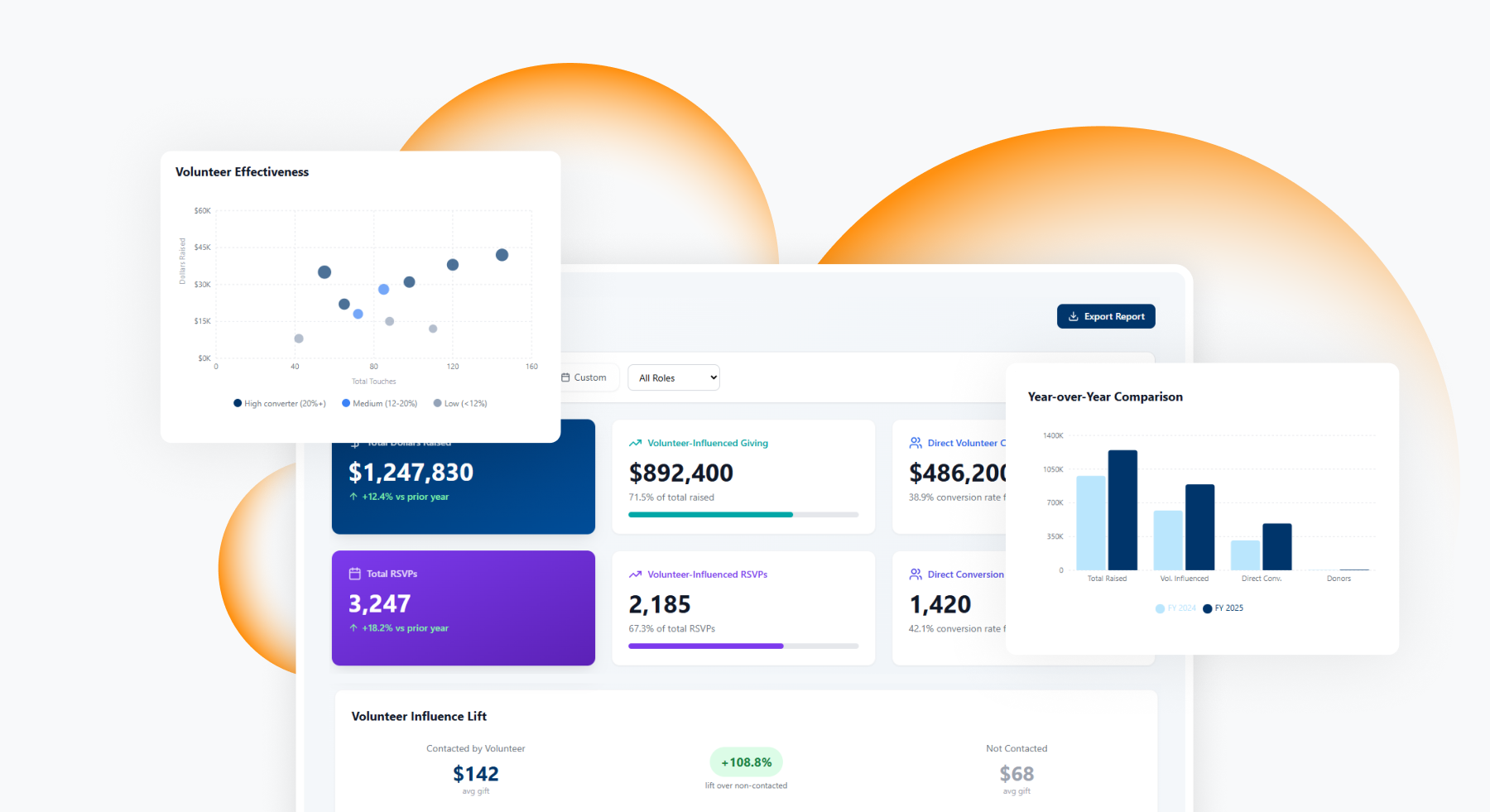Click the people icon beside Direct Conversion
Viewport: 1490px width, 812px height.
coord(916,574)
